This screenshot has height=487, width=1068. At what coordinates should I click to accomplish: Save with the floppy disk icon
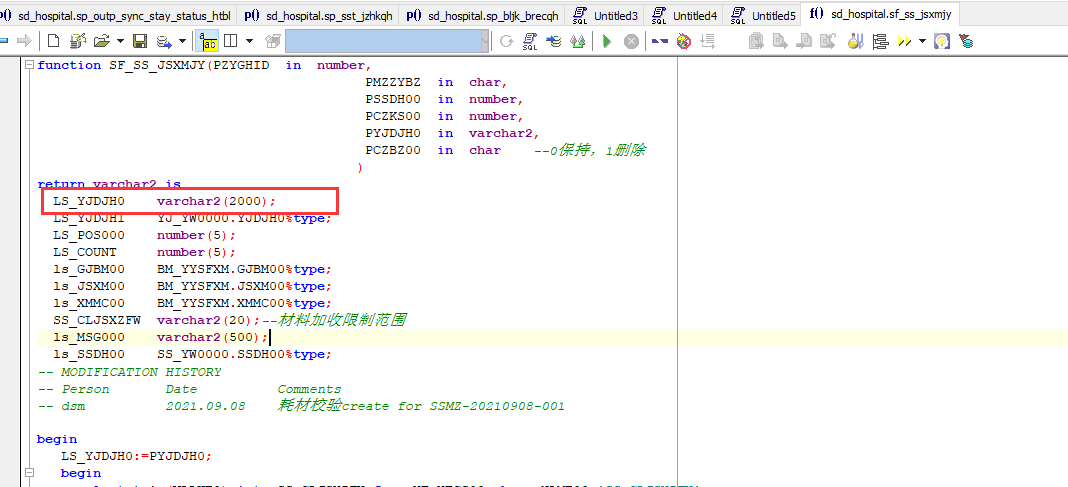tap(140, 42)
